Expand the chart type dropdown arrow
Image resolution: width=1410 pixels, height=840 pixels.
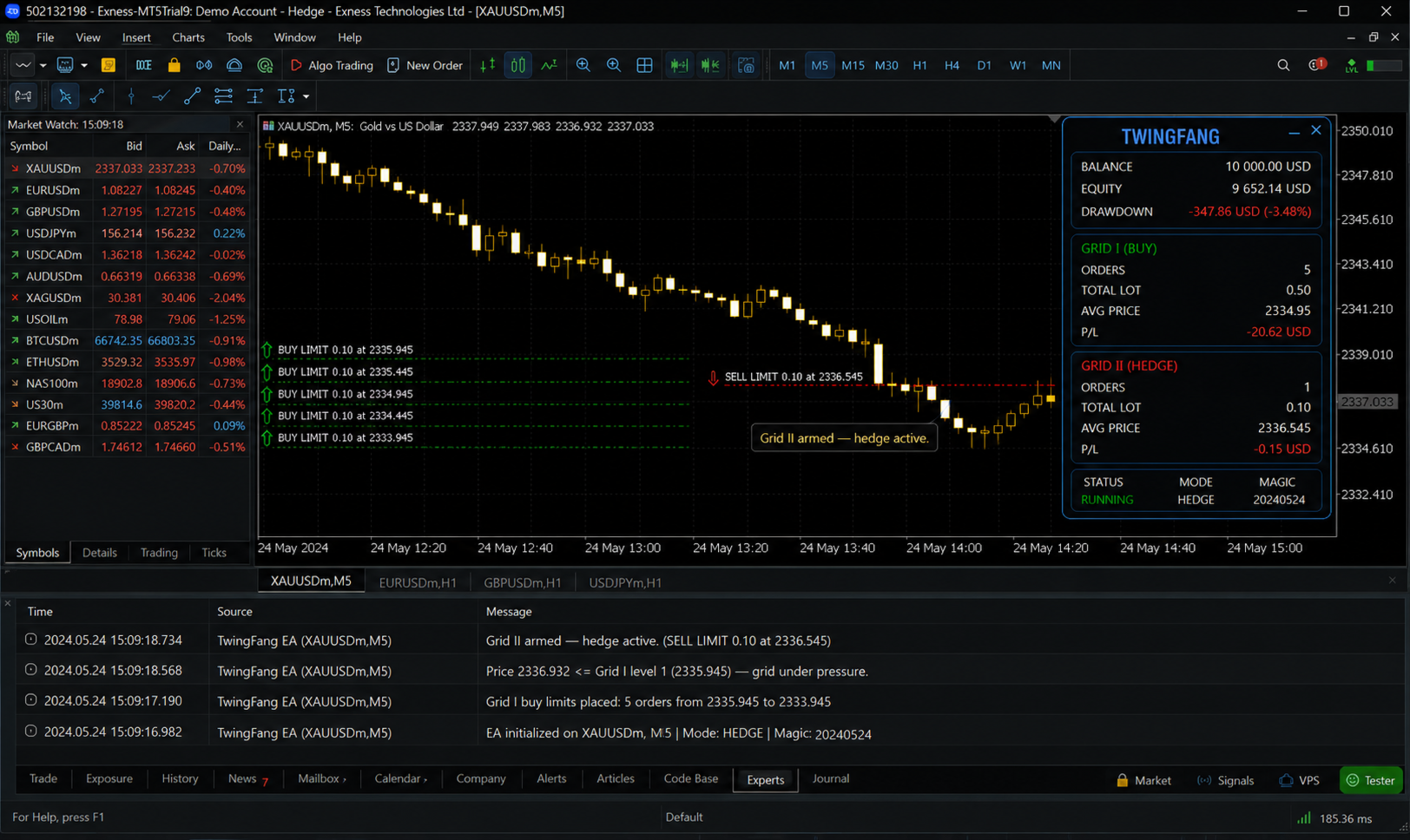[x=43, y=66]
